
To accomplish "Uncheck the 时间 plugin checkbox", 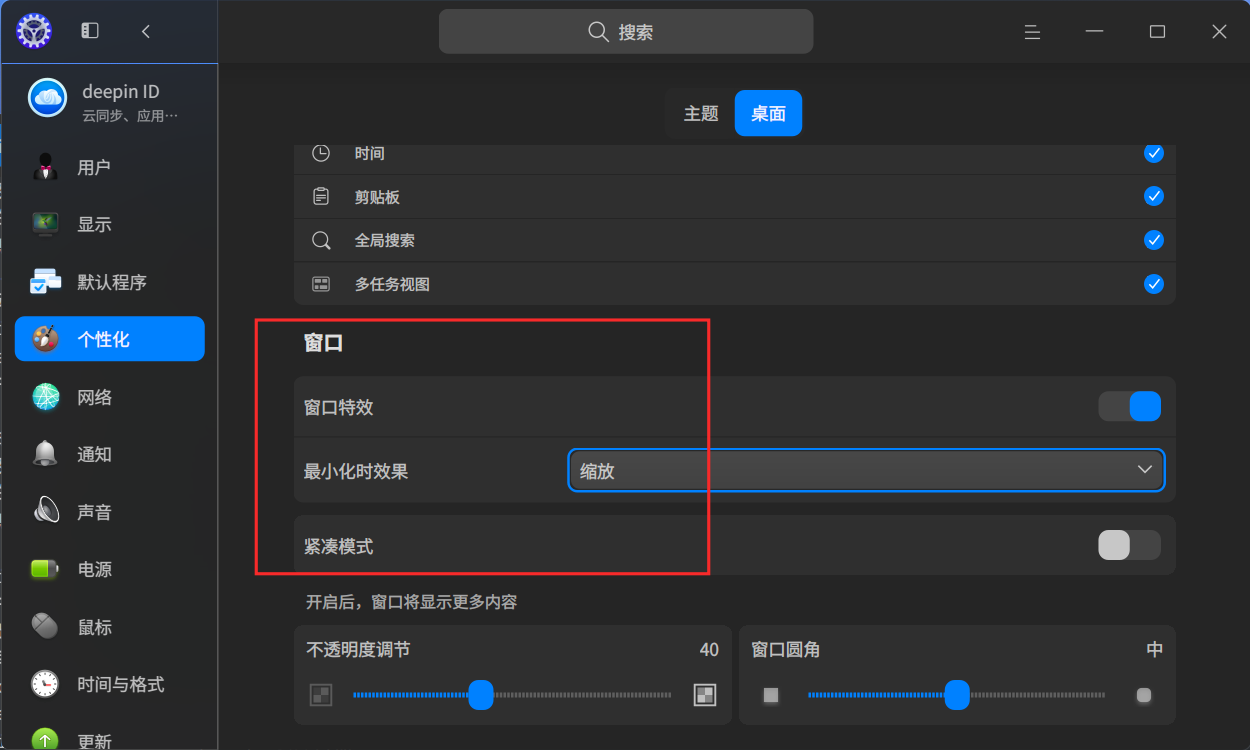I will [x=1154, y=153].
